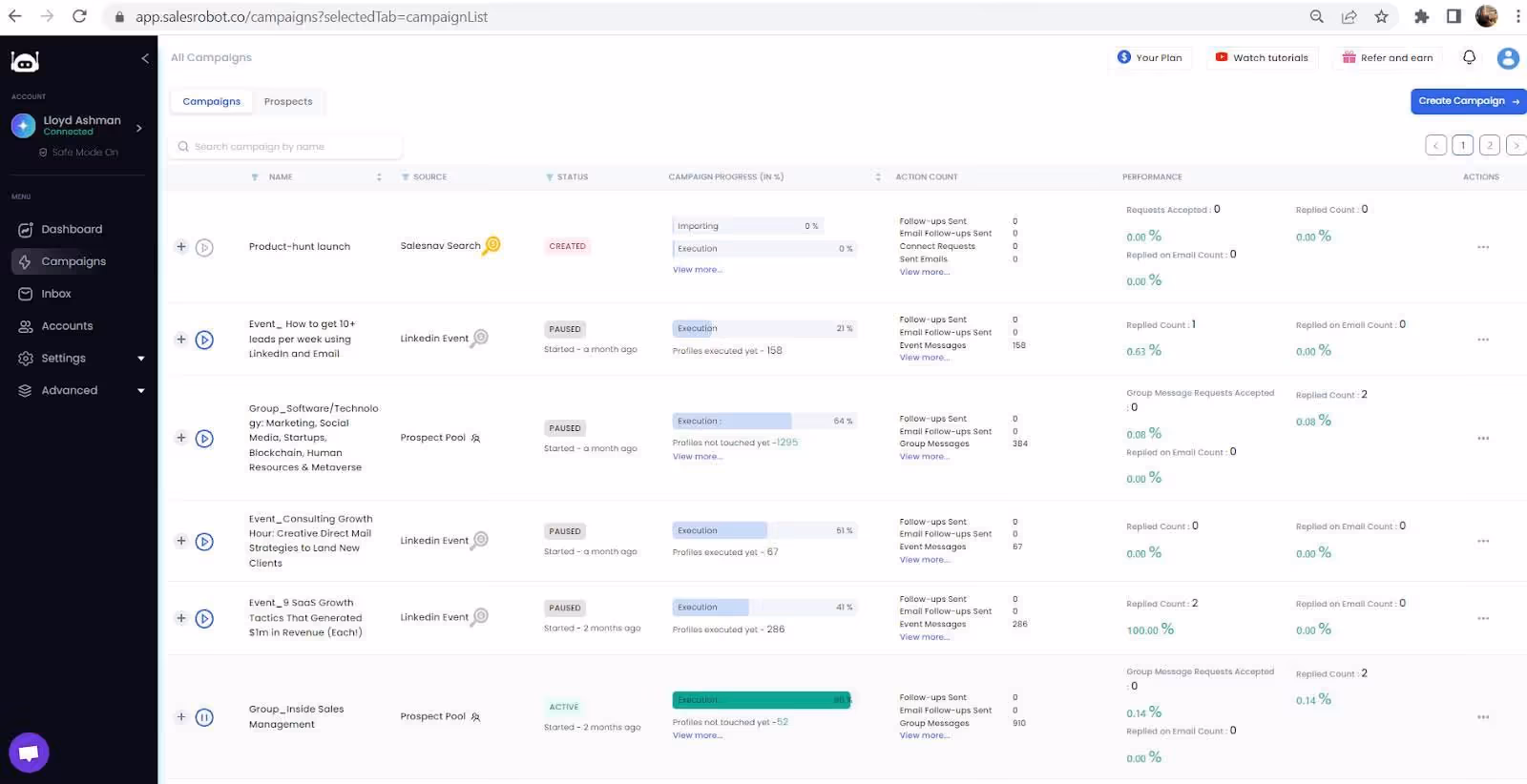This screenshot has width=1527, height=784.
Task: Sort the Campaign Progress column
Action: tap(878, 177)
